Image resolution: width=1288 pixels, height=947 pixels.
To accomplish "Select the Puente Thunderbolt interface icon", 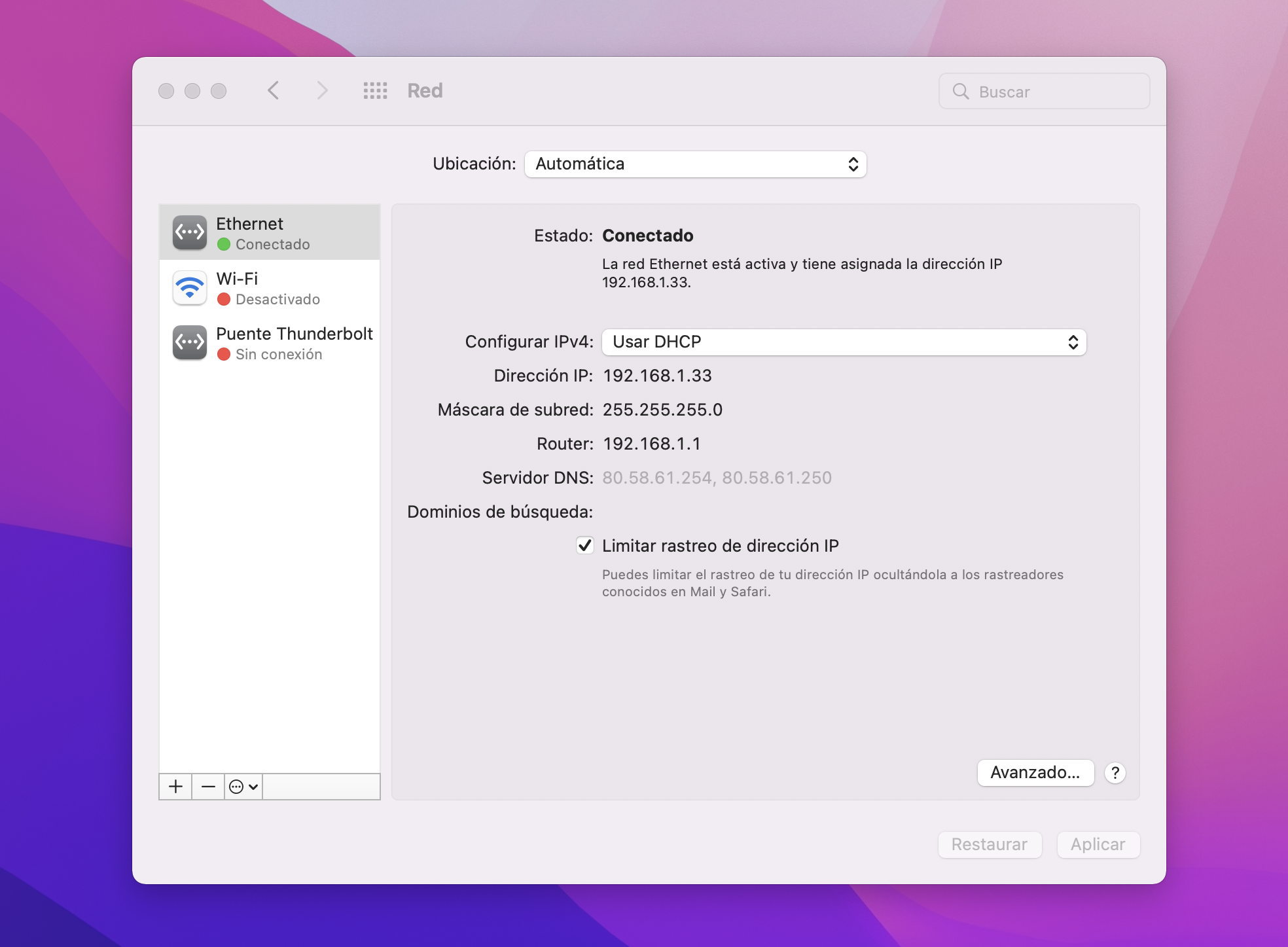I will 190,342.
